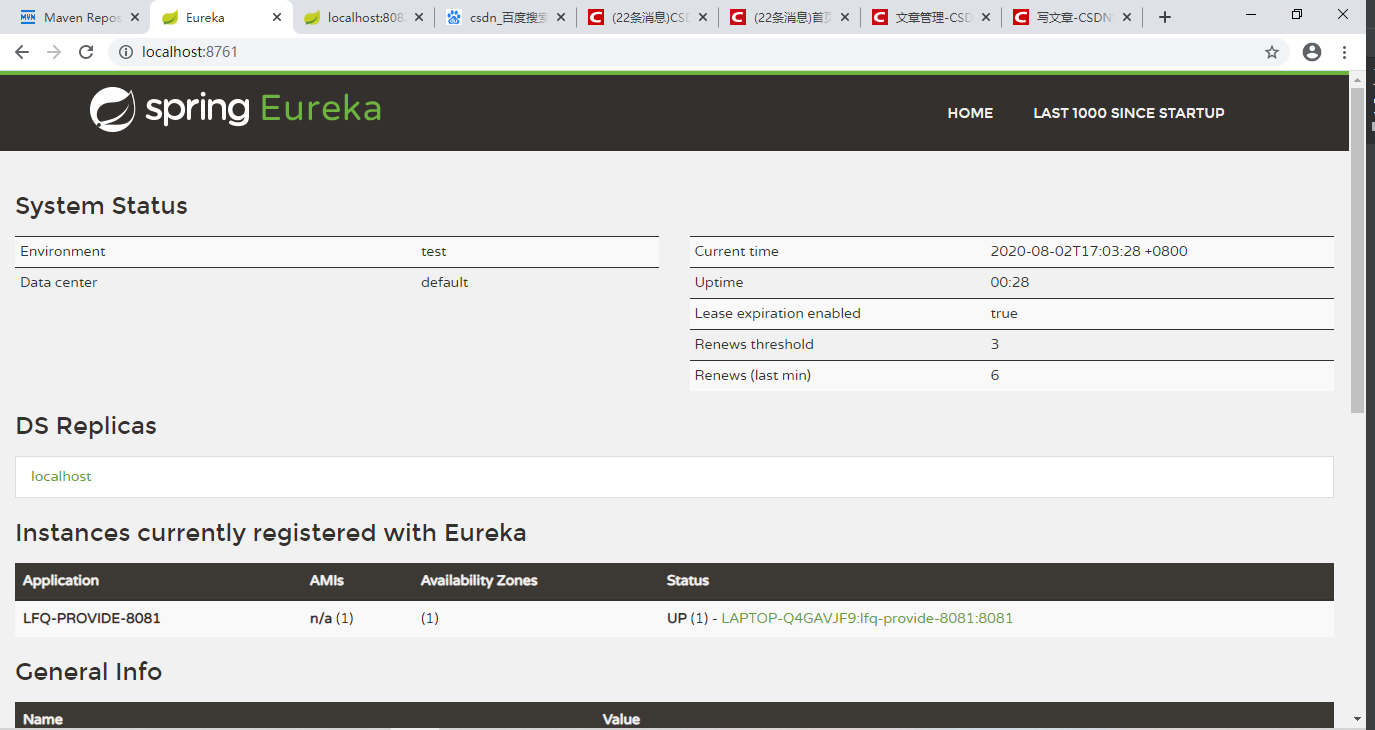Click the browser forward arrow

tap(53, 52)
